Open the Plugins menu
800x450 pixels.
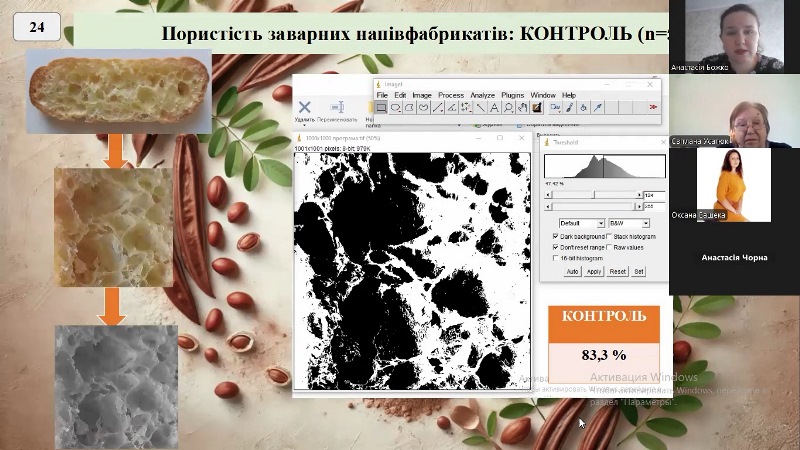pyautogui.click(x=512, y=95)
